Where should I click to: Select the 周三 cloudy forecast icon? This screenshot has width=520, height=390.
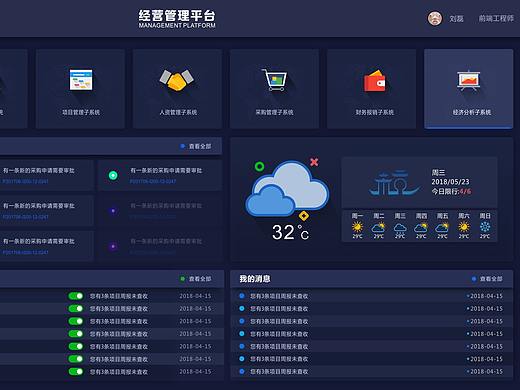[x=400, y=228]
